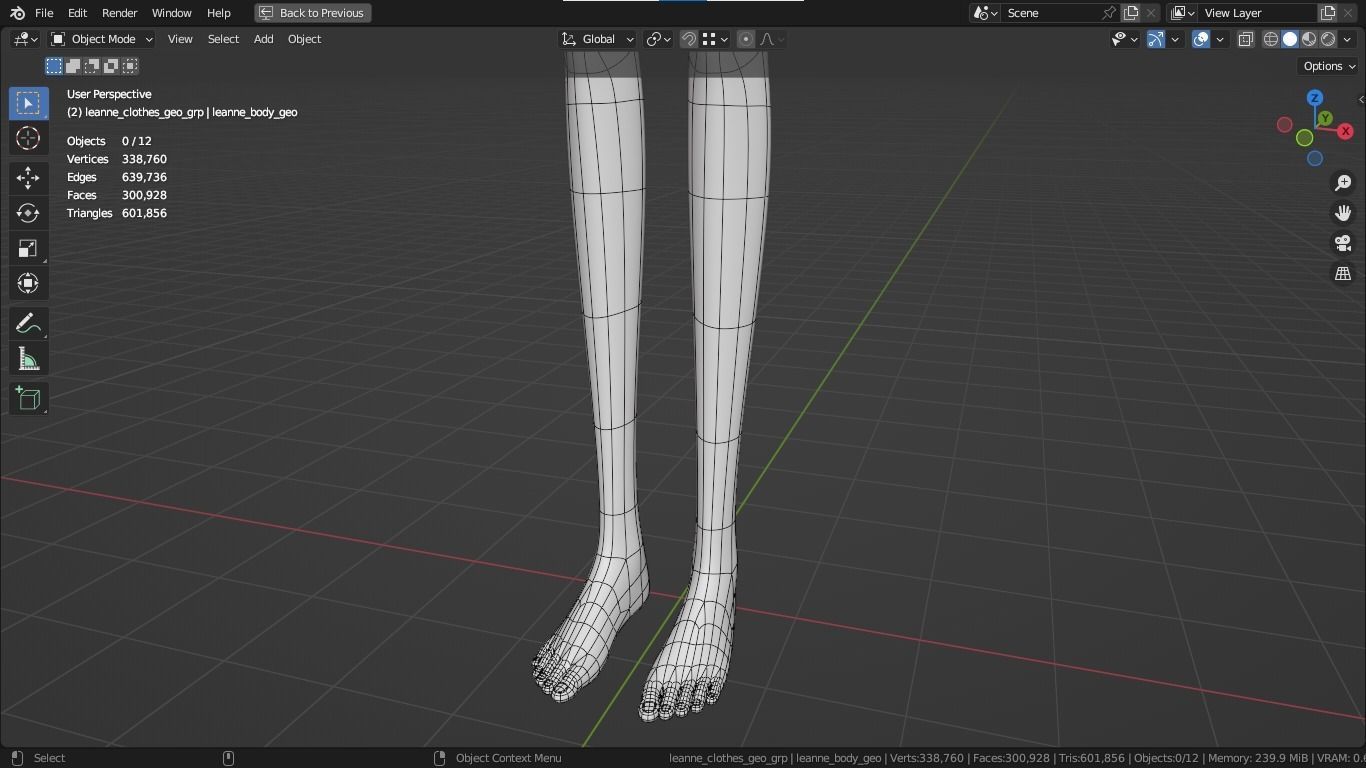Image resolution: width=1366 pixels, height=768 pixels.
Task: Open the Blender logo application menu
Action: [17, 13]
